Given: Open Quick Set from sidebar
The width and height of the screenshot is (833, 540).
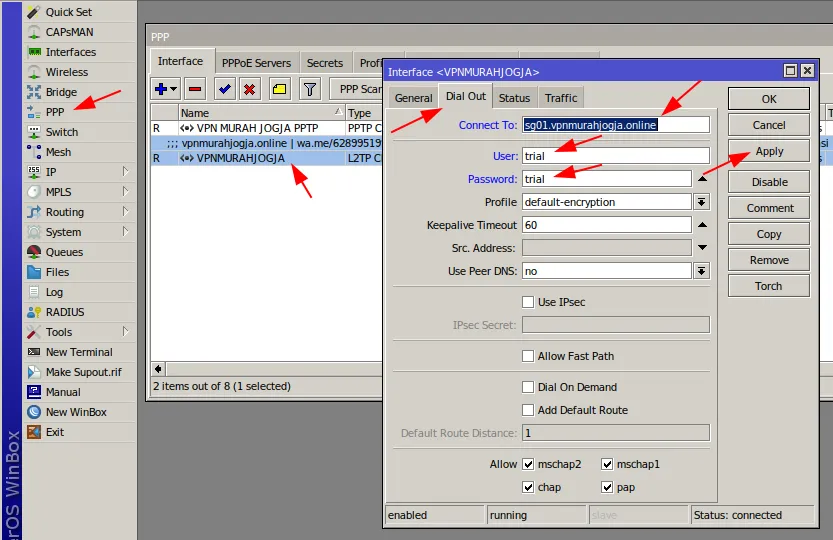Looking at the screenshot, I should 69,12.
